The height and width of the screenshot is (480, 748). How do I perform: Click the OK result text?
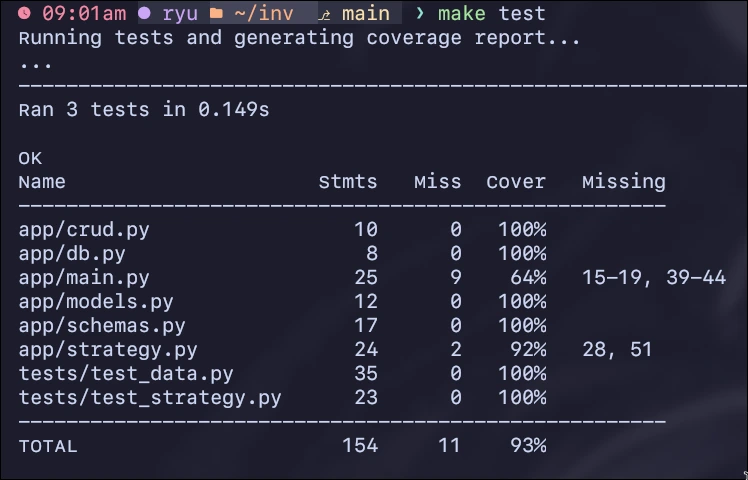click(x=30, y=158)
